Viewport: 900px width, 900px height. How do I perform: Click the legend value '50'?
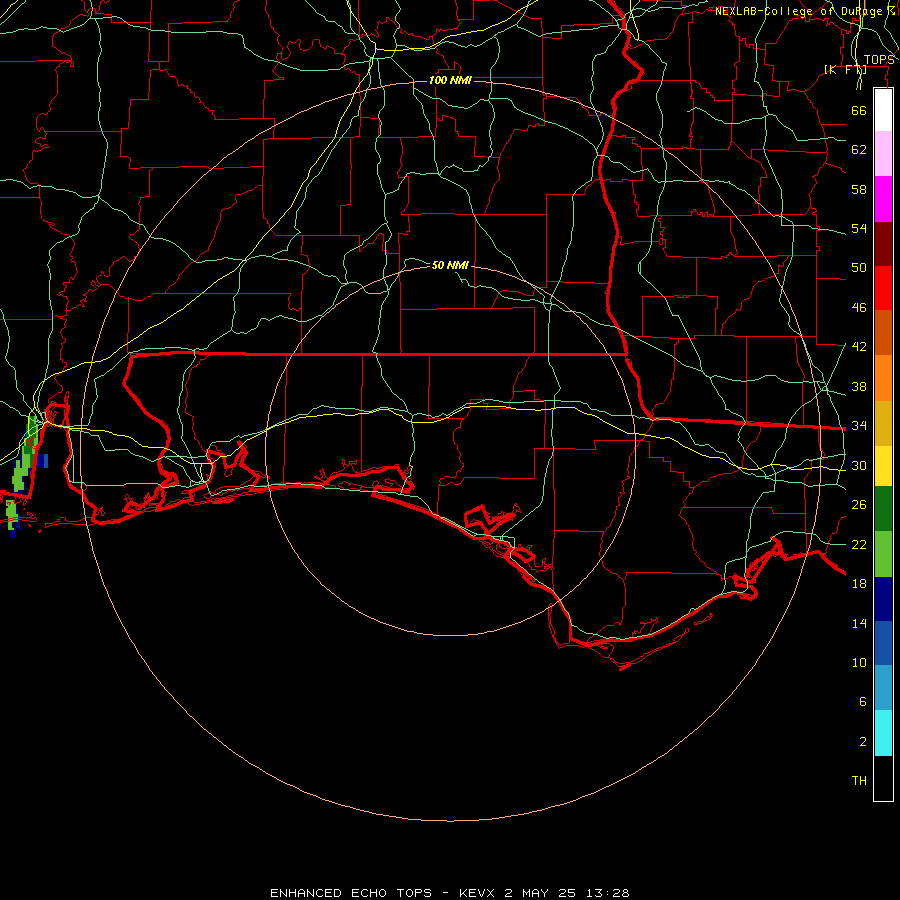click(859, 267)
